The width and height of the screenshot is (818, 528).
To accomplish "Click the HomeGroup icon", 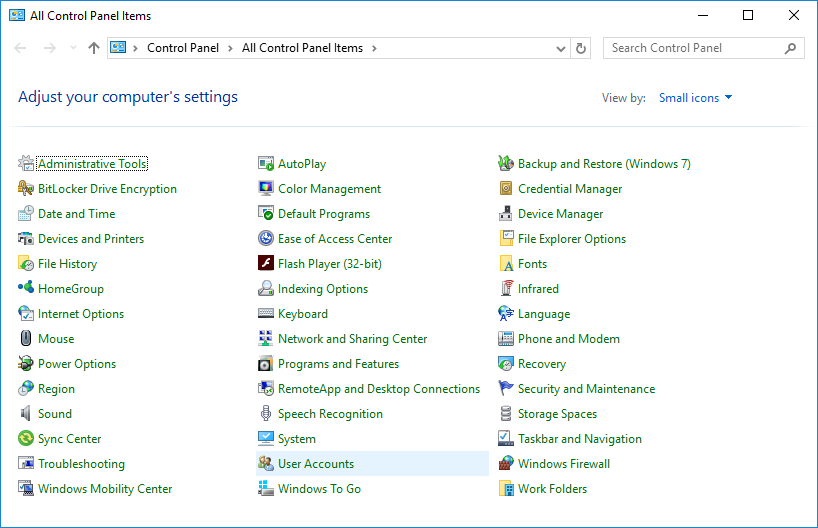I will point(26,288).
